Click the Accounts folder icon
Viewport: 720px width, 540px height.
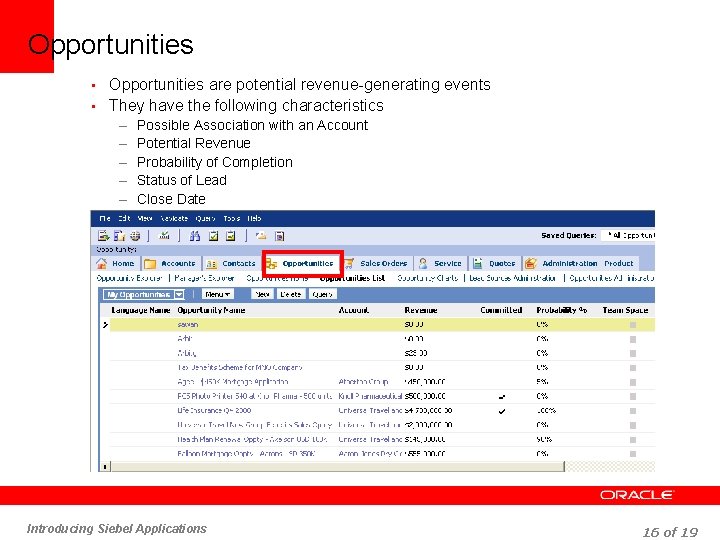(x=150, y=264)
